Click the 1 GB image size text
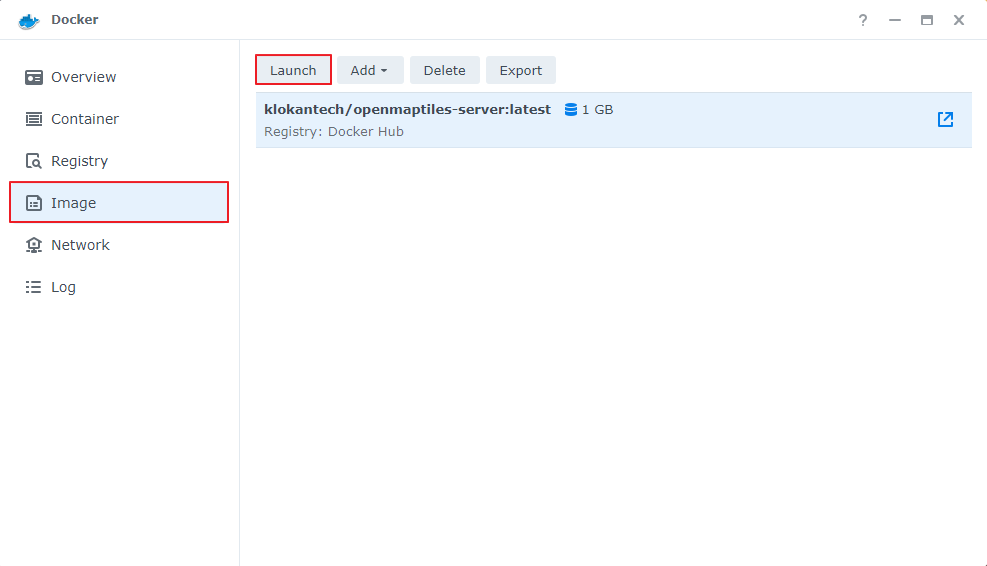987x566 pixels. tap(598, 110)
